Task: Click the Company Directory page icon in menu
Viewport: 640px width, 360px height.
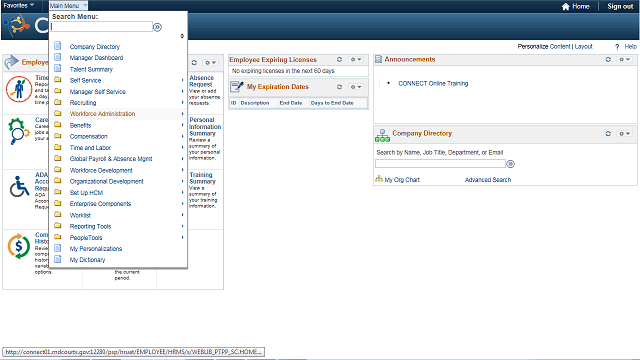Action: (x=58, y=46)
